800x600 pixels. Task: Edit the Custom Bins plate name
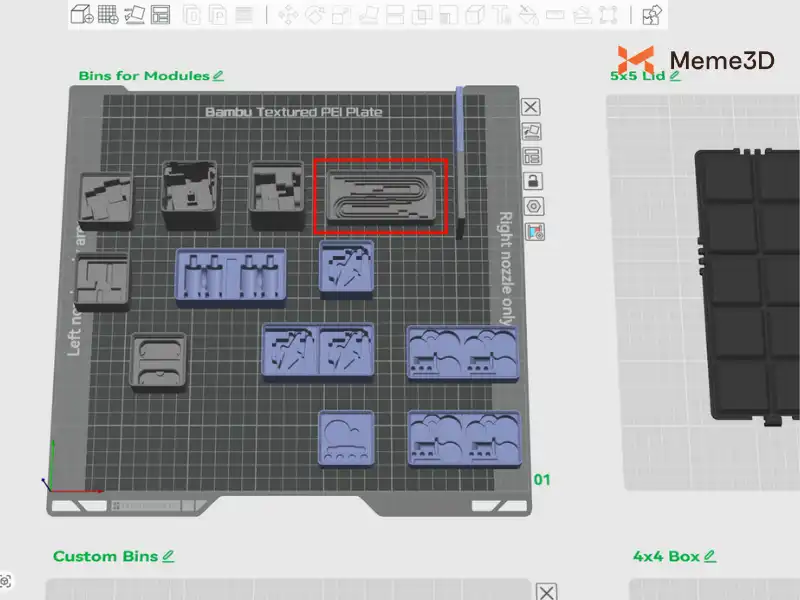coord(168,556)
